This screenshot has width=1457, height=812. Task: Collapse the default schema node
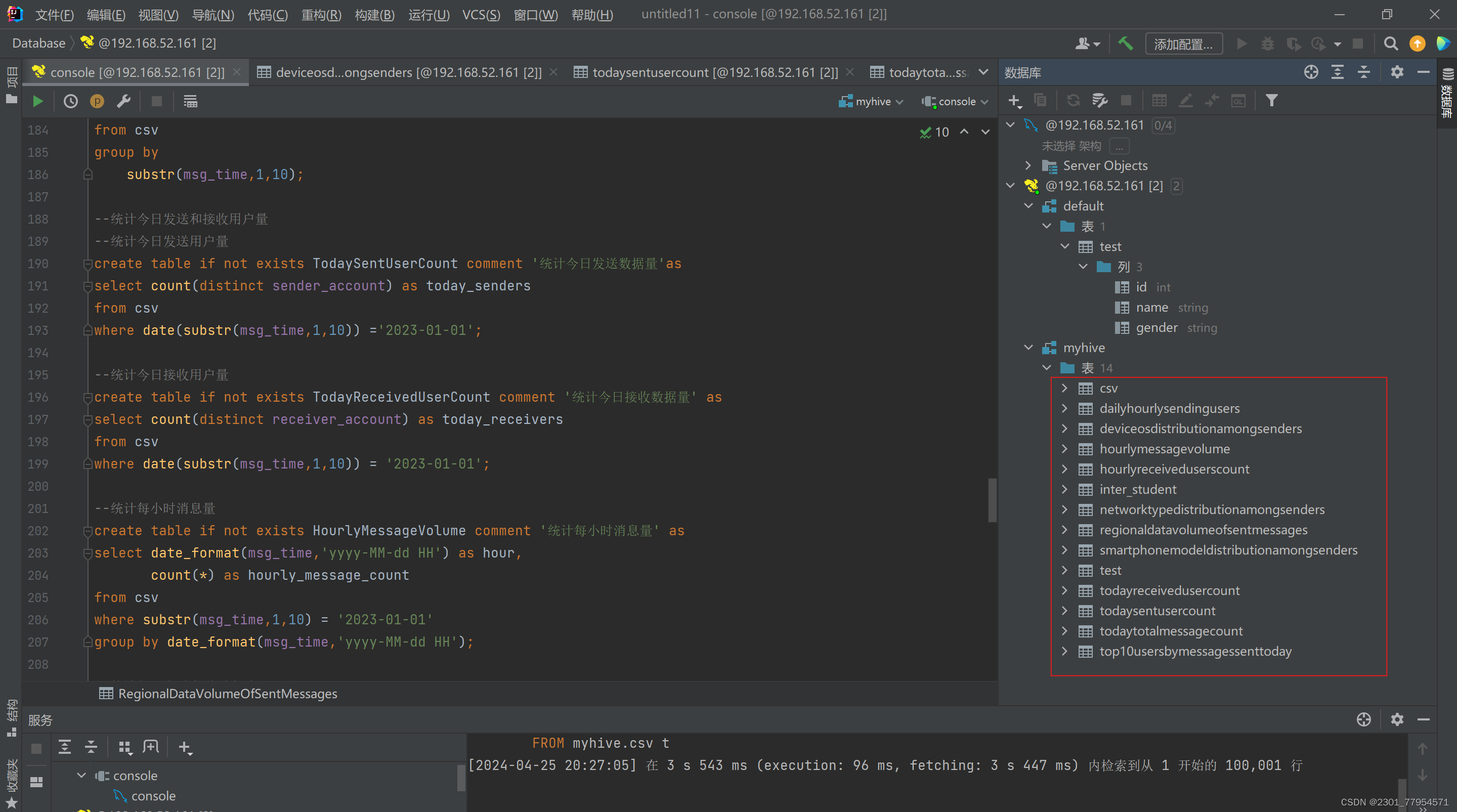[x=1029, y=206]
